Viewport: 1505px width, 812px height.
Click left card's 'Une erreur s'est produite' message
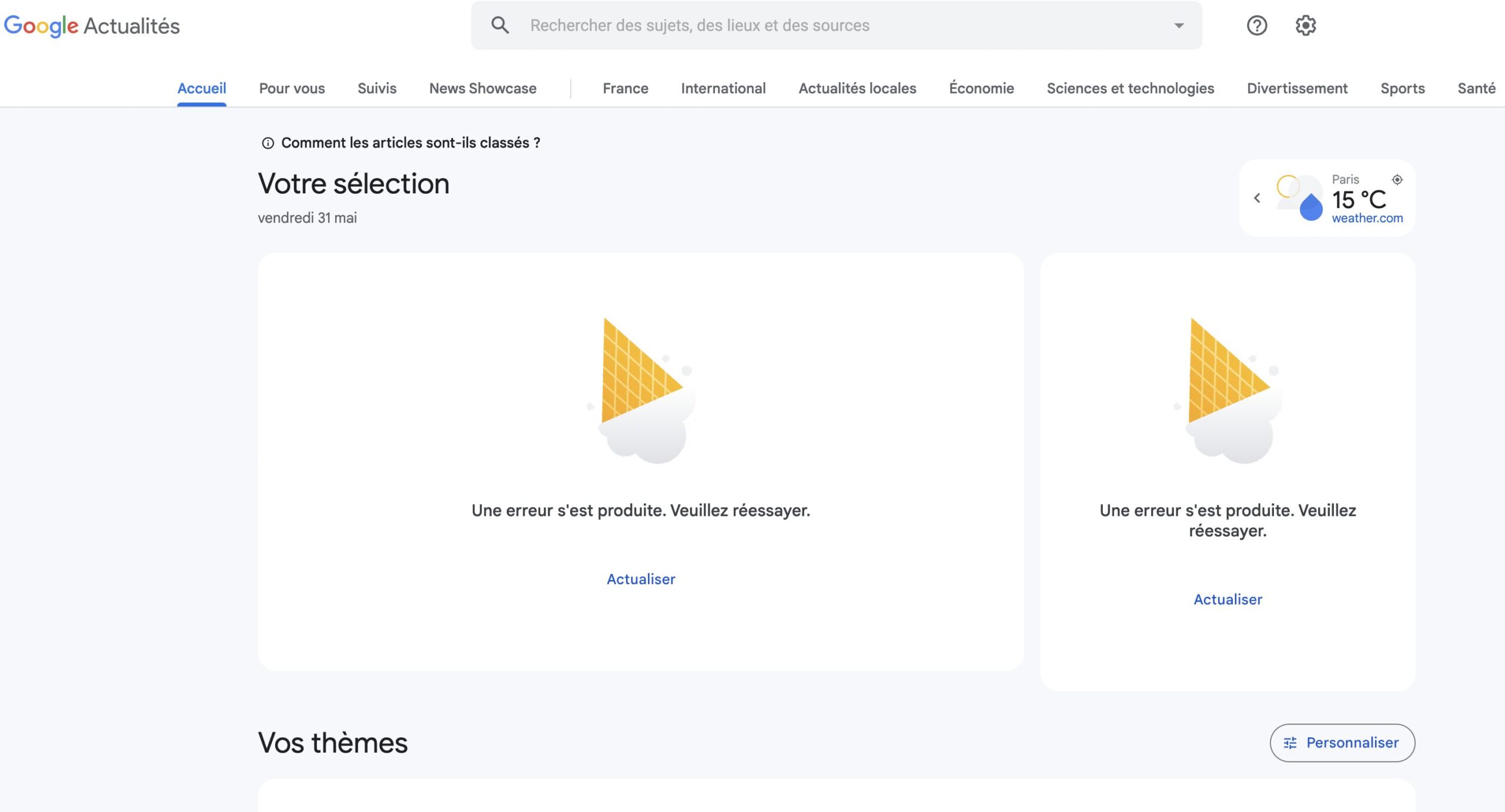click(641, 511)
